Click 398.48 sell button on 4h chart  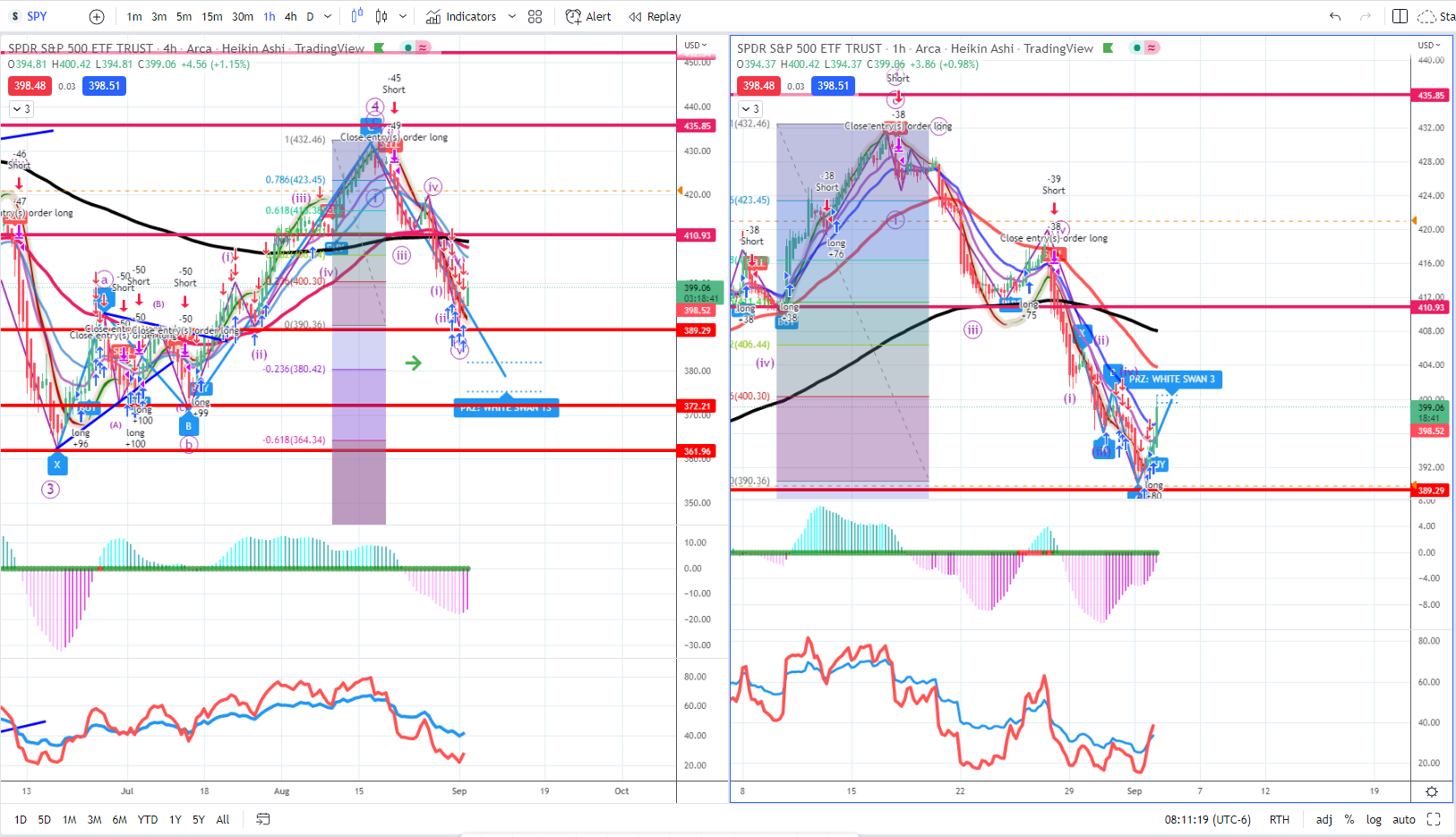30,86
